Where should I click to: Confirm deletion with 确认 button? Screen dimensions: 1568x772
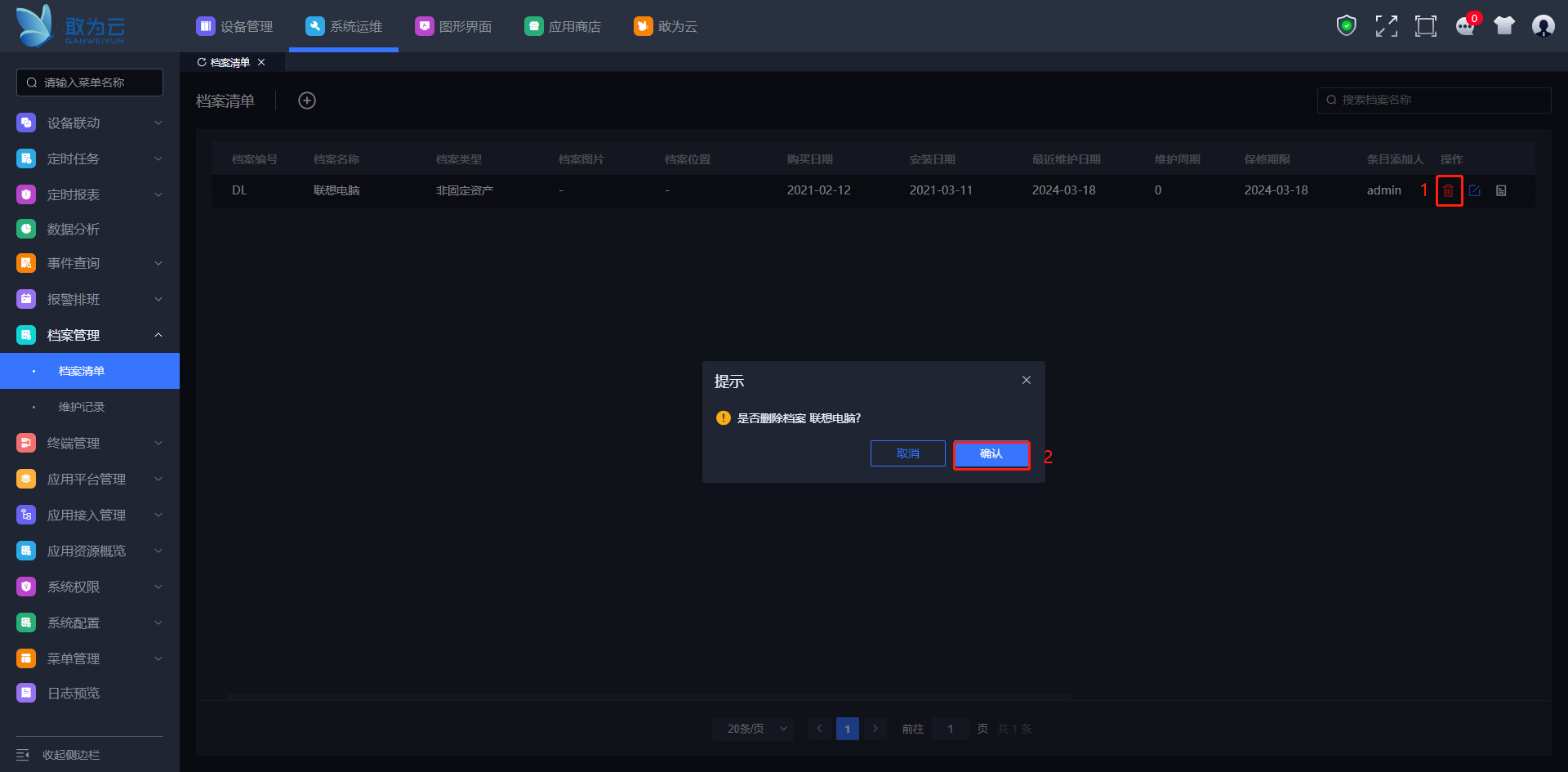coord(991,453)
